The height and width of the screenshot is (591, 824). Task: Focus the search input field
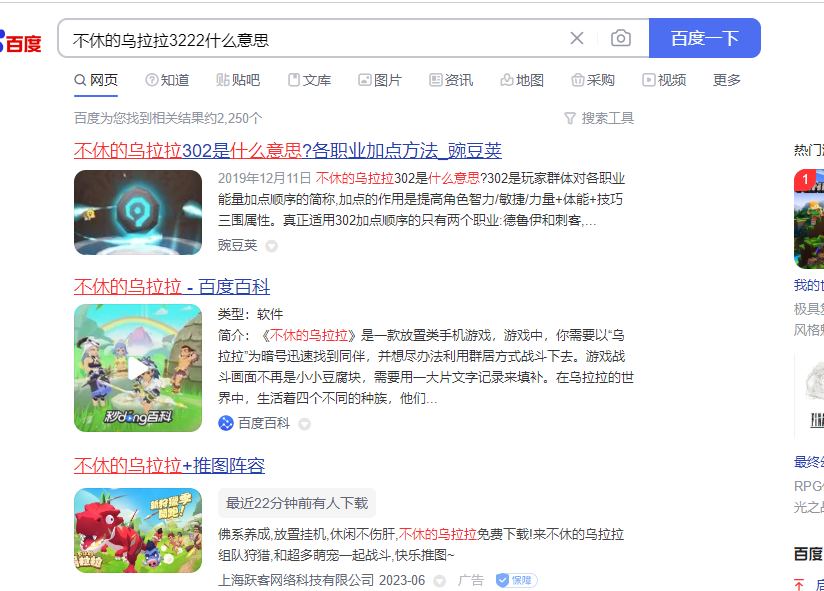click(315, 39)
